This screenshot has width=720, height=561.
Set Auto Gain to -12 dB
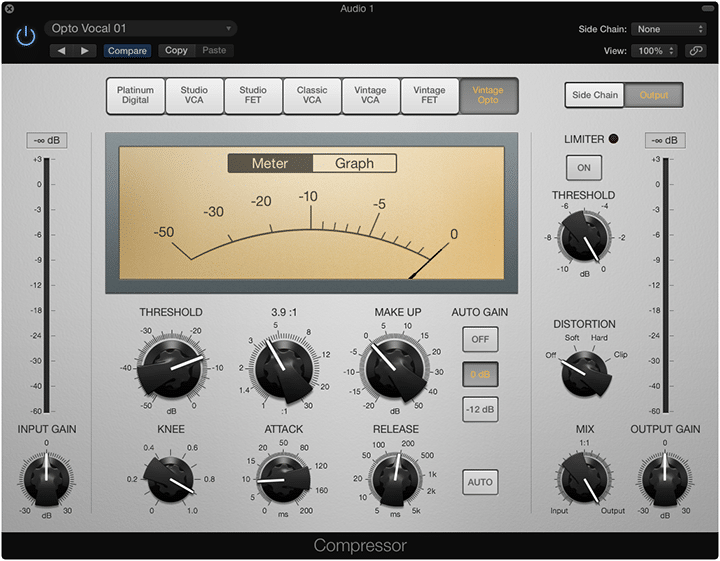pyautogui.click(x=480, y=409)
